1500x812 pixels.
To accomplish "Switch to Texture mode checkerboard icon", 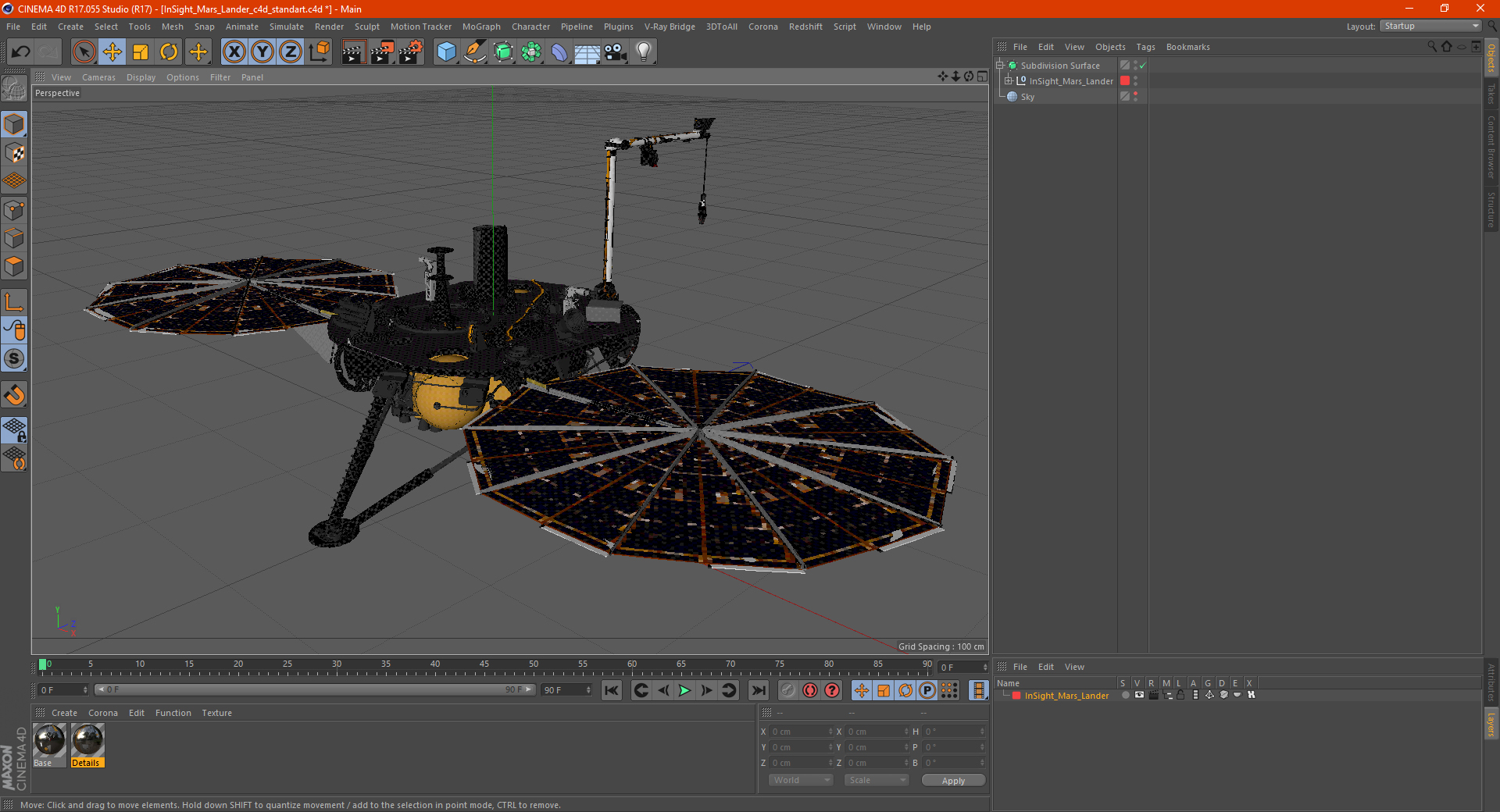I will 14,153.
